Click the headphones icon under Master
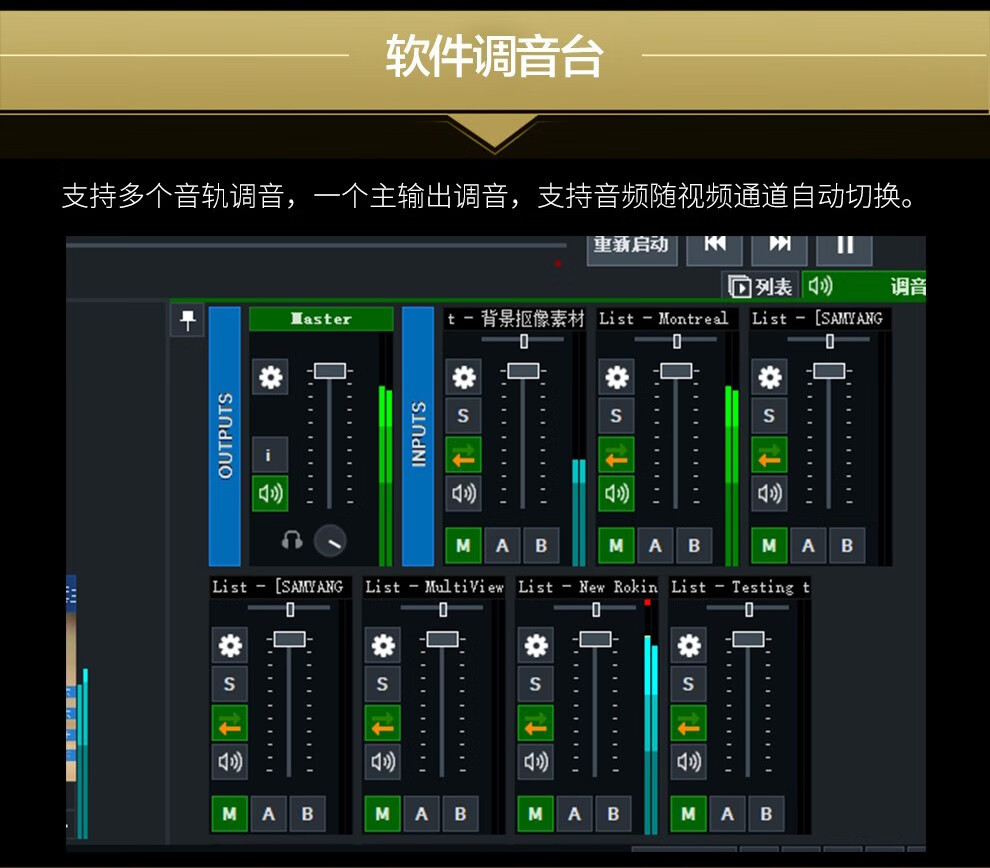 click(x=292, y=541)
